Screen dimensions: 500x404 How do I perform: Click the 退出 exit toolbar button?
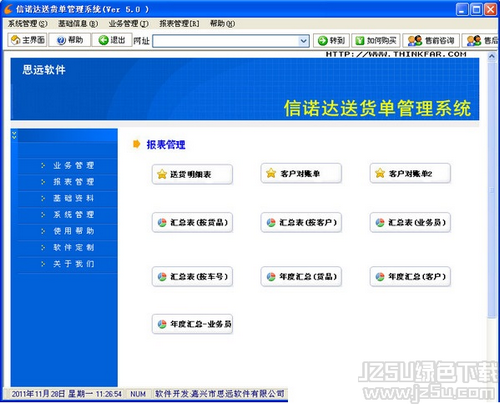click(111, 40)
